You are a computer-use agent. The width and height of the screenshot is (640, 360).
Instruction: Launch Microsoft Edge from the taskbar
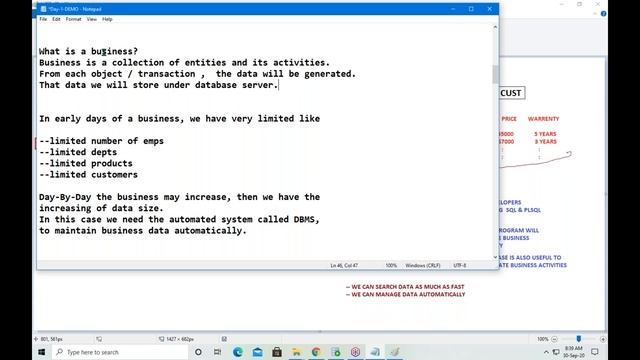coord(238,352)
